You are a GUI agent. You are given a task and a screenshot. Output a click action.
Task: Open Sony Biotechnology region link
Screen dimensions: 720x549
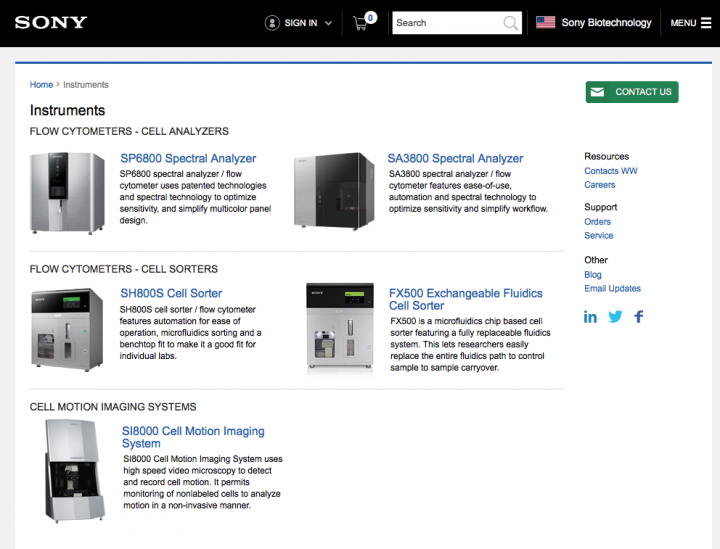pos(606,22)
